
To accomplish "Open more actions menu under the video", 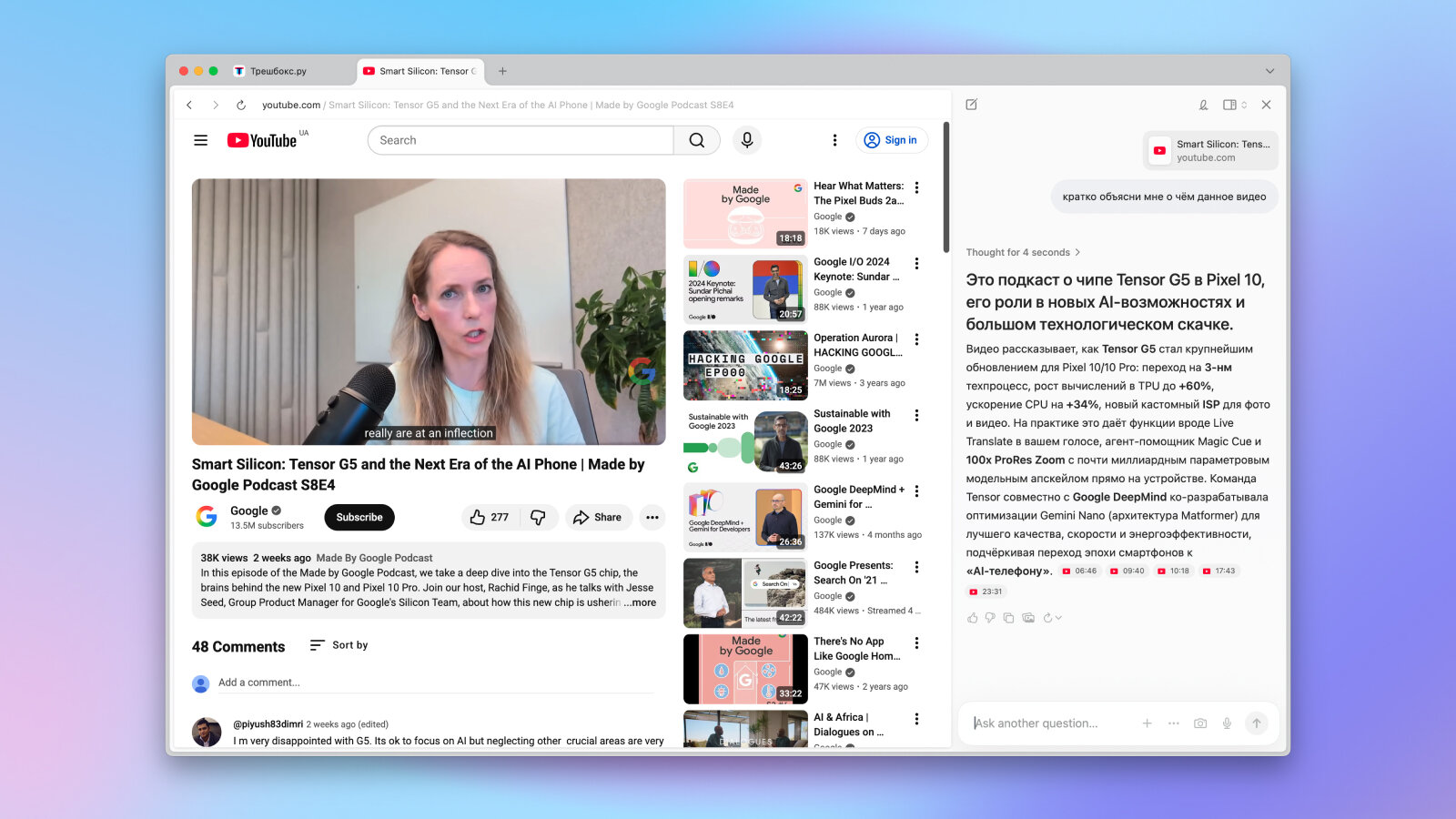I will (652, 517).
